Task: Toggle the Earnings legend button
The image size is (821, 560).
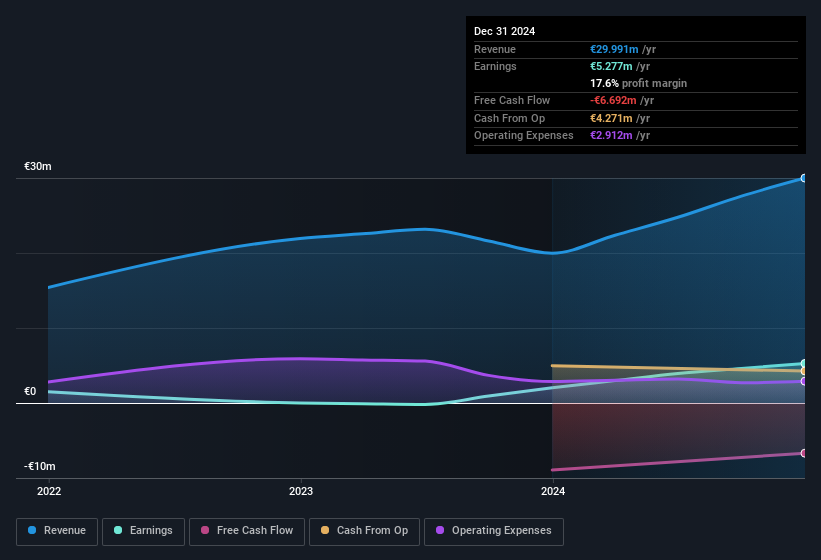Action: coord(143,531)
